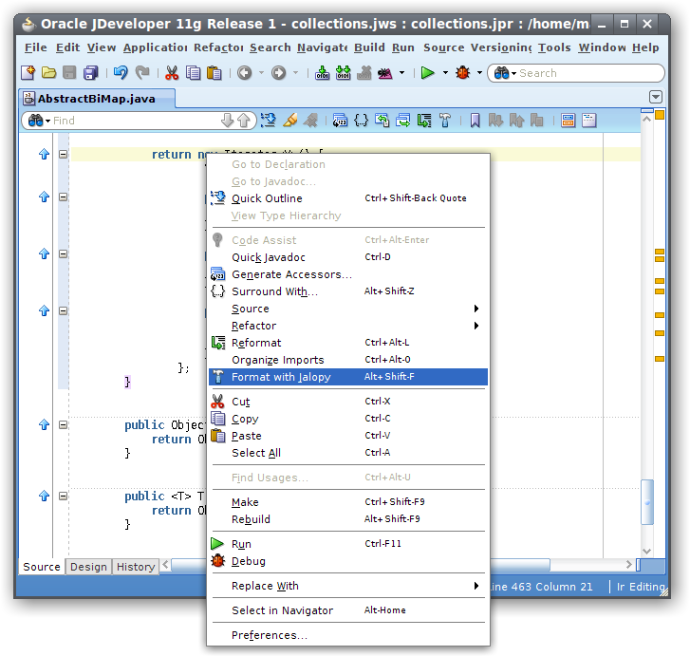This screenshot has width=690, height=656.
Task: Click Surround With braces icon in editor toolbar
Action: pos(361,120)
